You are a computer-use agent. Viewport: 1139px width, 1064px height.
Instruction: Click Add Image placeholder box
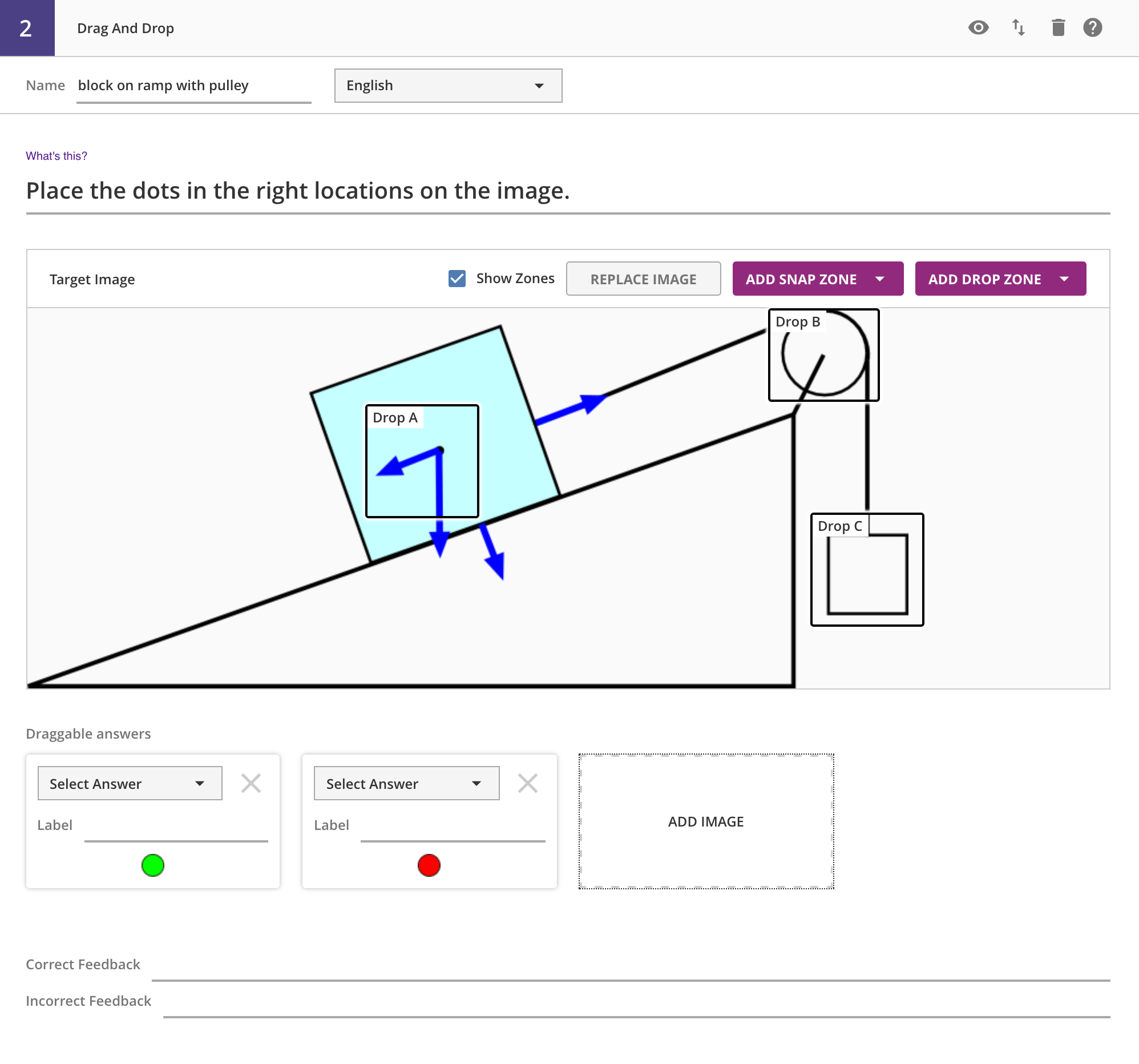(x=706, y=821)
